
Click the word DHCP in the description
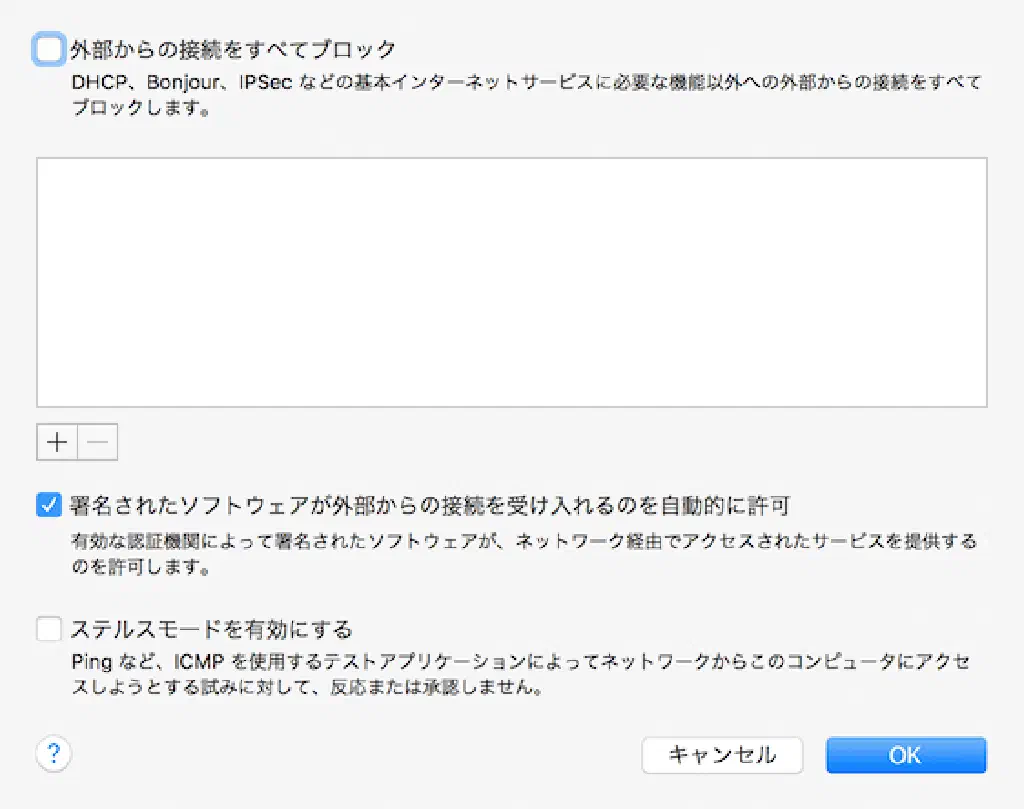pos(96,82)
